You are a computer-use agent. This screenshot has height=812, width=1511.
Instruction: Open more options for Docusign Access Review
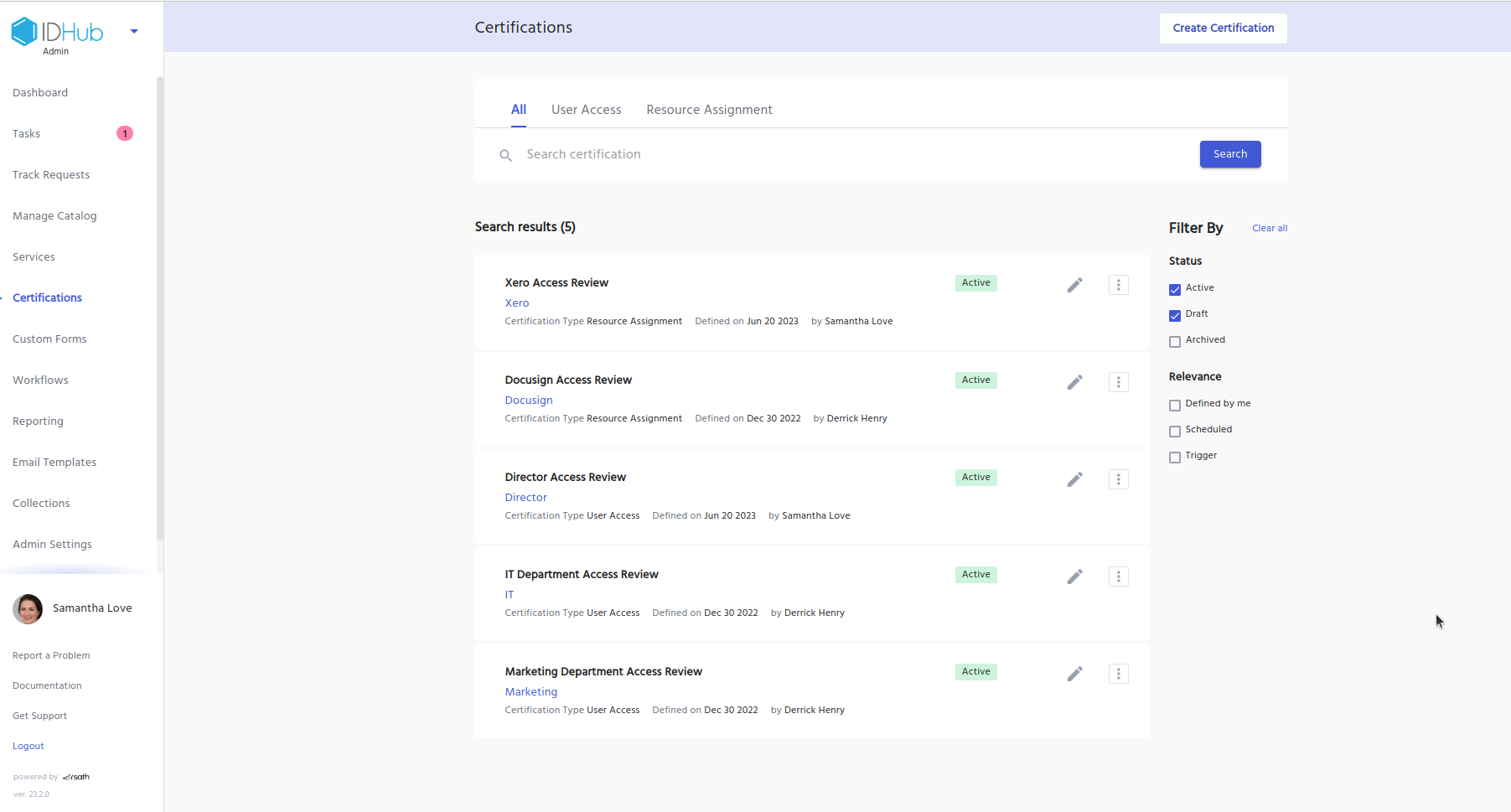[x=1118, y=382]
